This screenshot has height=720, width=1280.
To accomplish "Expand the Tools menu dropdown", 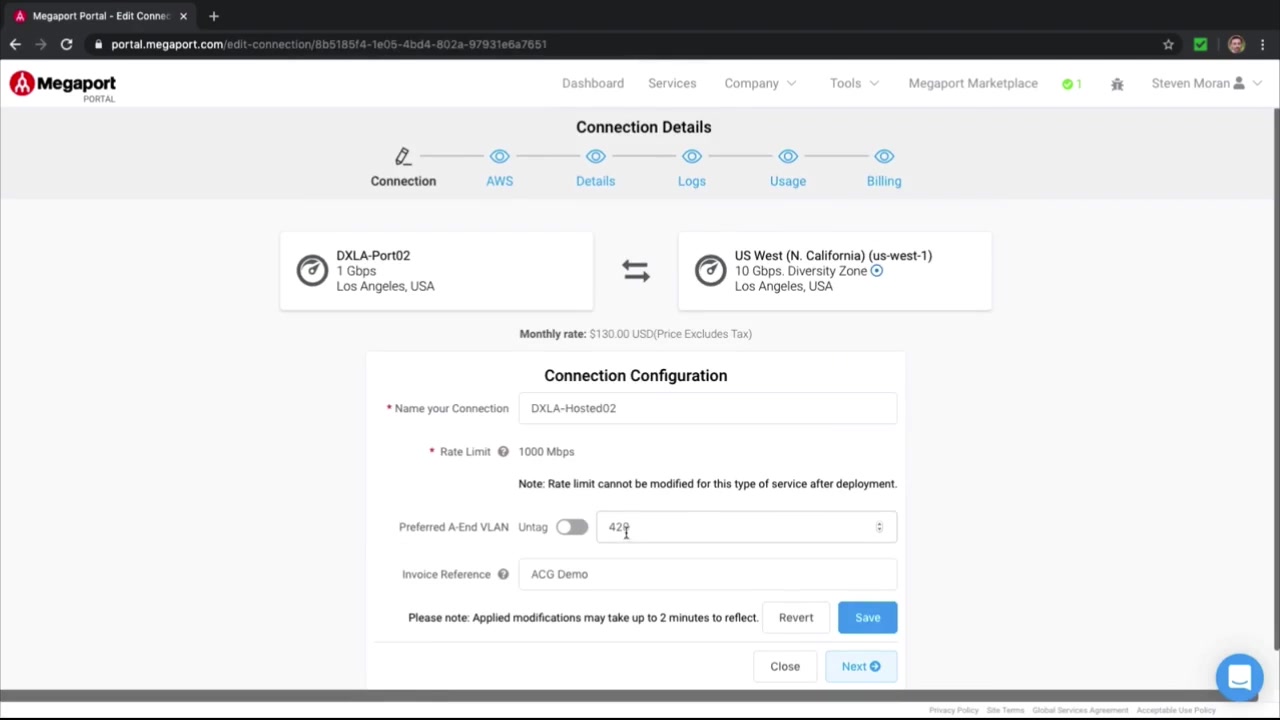I will tap(854, 84).
